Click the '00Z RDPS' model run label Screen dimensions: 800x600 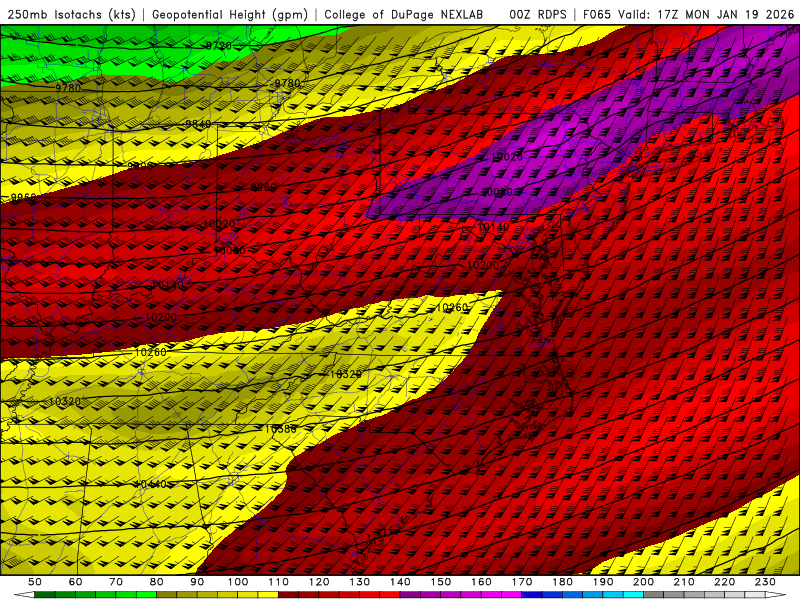click(538, 15)
